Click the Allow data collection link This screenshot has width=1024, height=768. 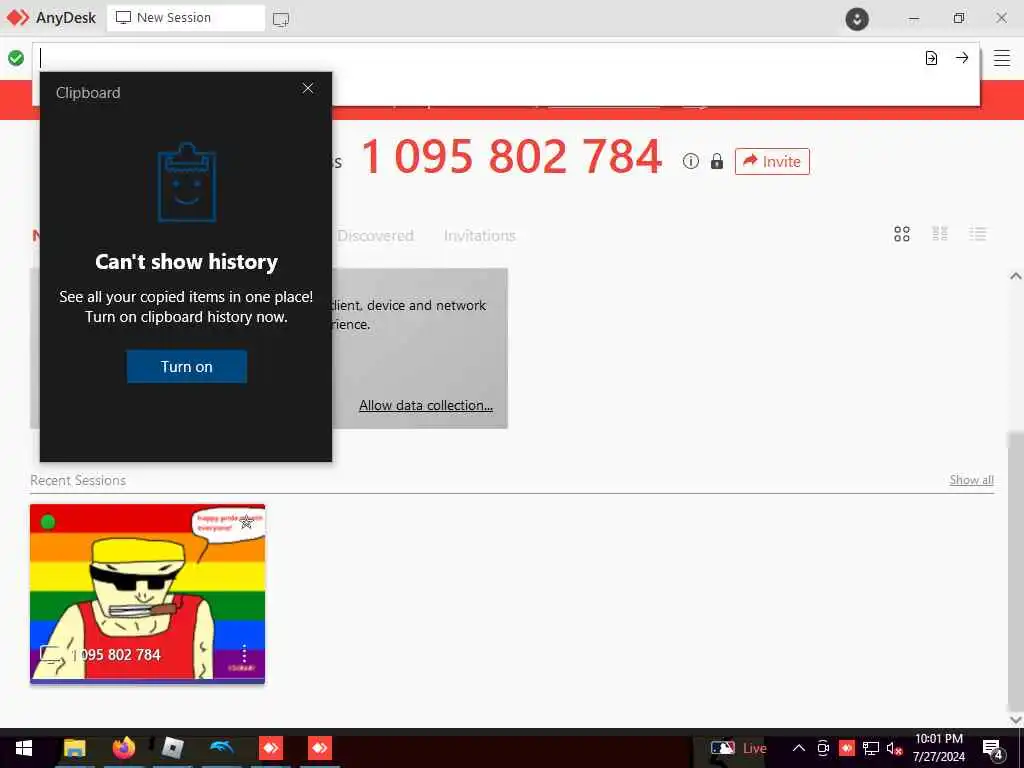[426, 406]
